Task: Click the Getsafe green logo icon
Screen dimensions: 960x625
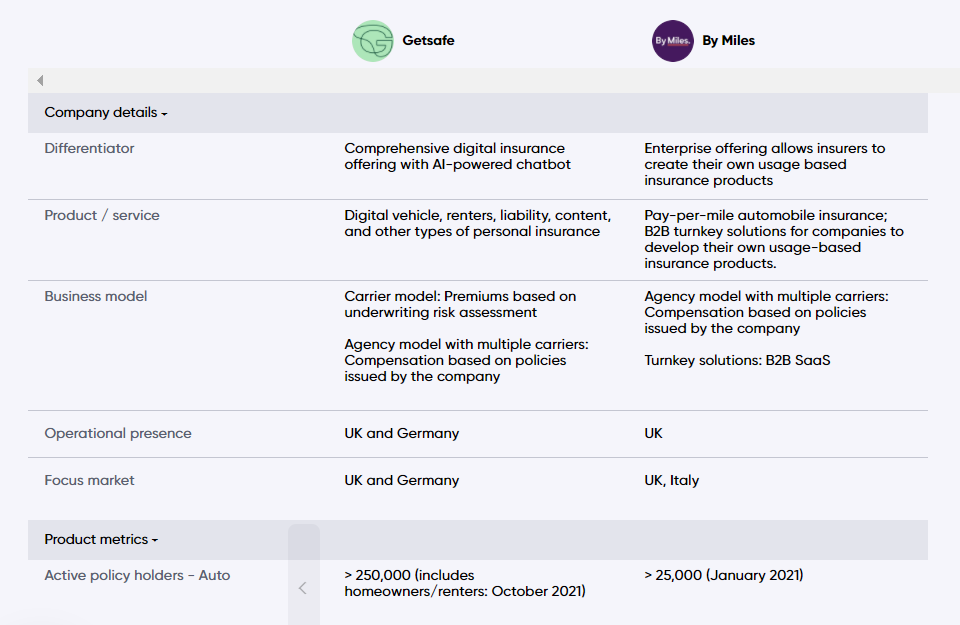Action: pos(373,41)
